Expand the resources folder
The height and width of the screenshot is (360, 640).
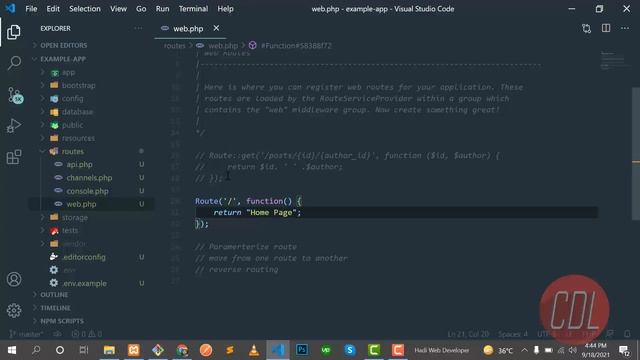[x=78, y=138]
